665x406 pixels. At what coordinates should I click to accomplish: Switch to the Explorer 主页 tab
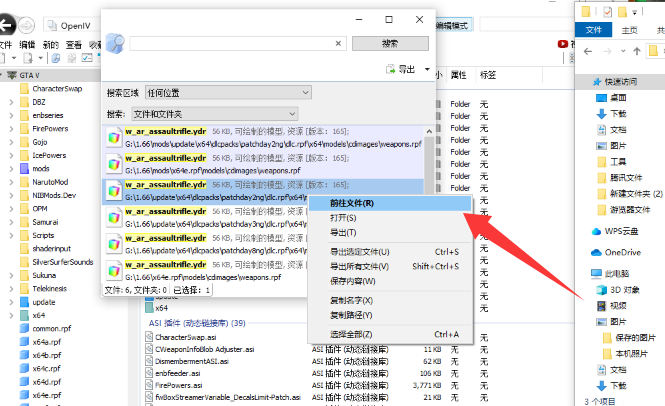pyautogui.click(x=629, y=30)
